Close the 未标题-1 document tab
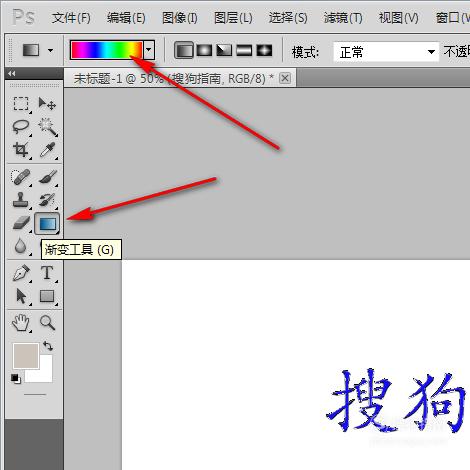The image size is (470, 470). pyautogui.click(x=285, y=78)
